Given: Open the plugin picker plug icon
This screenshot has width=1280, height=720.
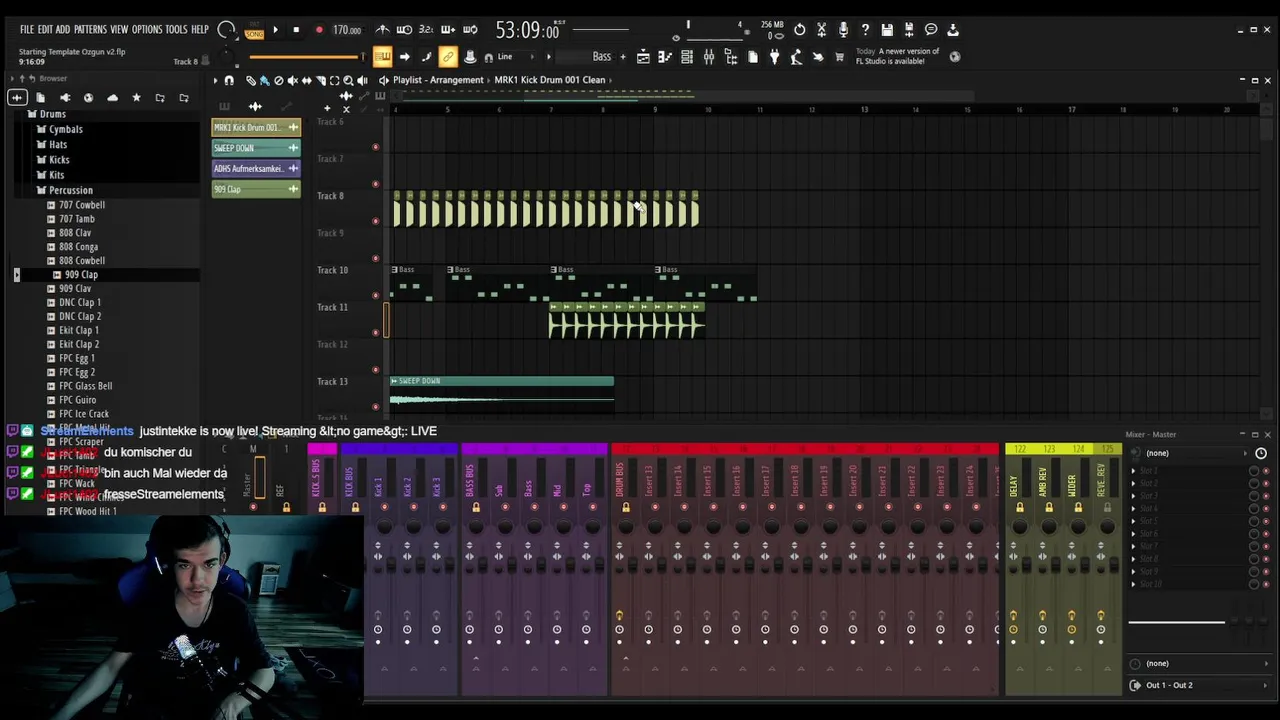Looking at the screenshot, I should point(774,57).
